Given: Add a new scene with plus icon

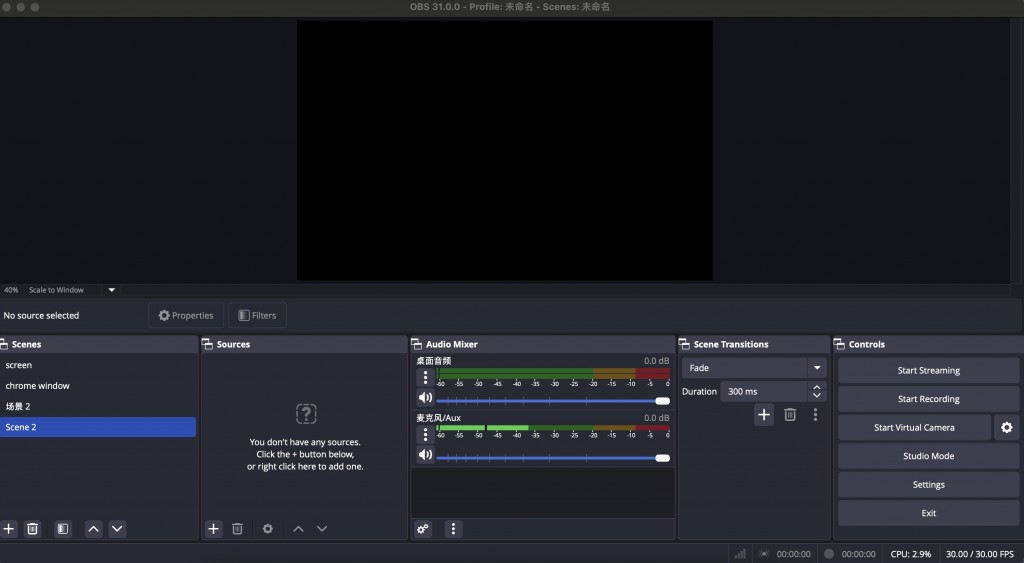Looking at the screenshot, I should click(x=9, y=529).
